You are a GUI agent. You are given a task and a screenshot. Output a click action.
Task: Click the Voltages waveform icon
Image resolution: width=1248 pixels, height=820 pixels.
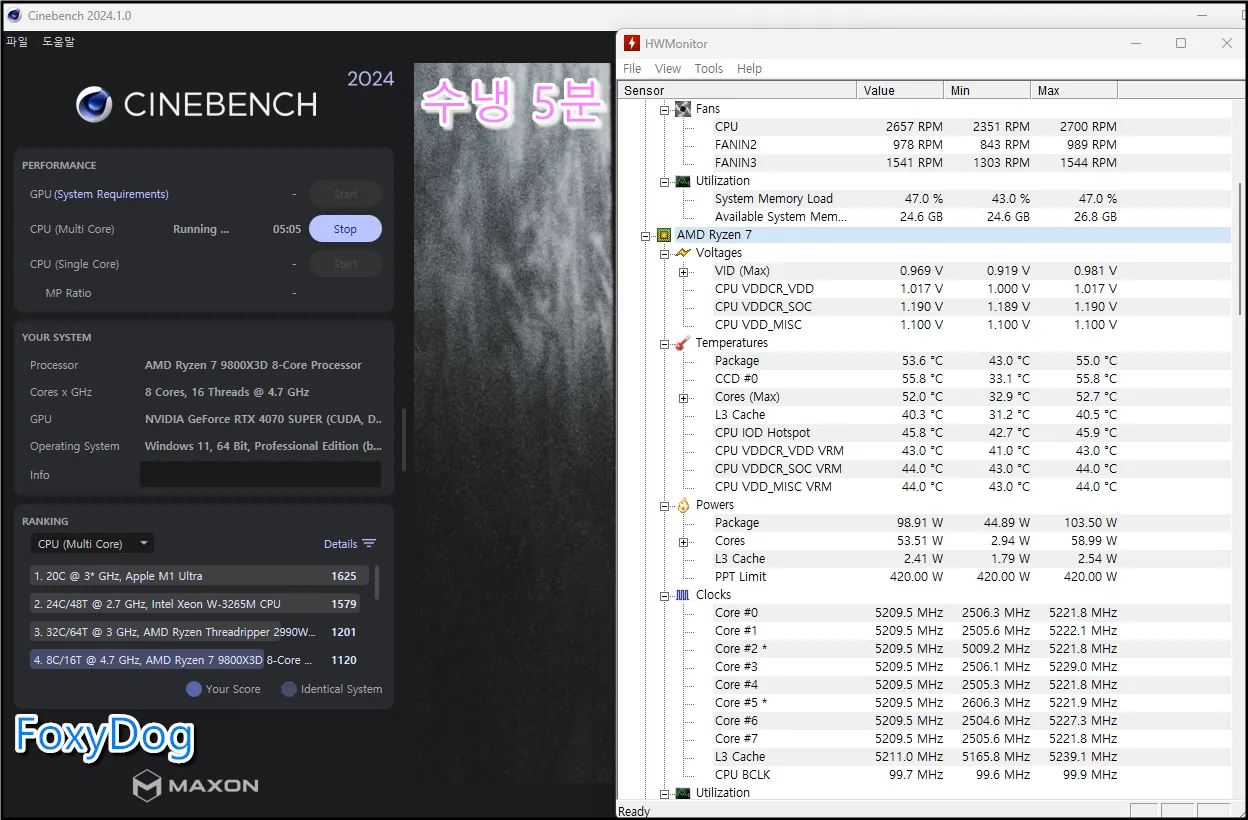[683, 253]
